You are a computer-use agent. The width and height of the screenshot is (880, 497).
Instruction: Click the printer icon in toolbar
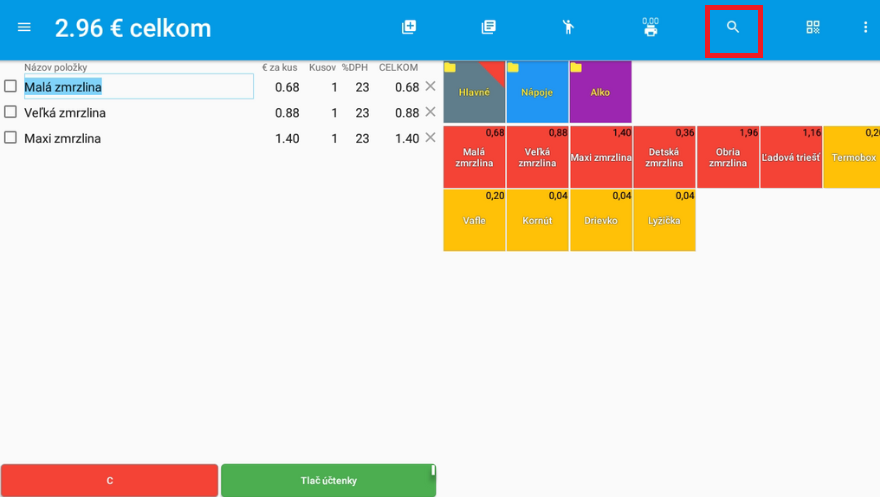tap(650, 28)
